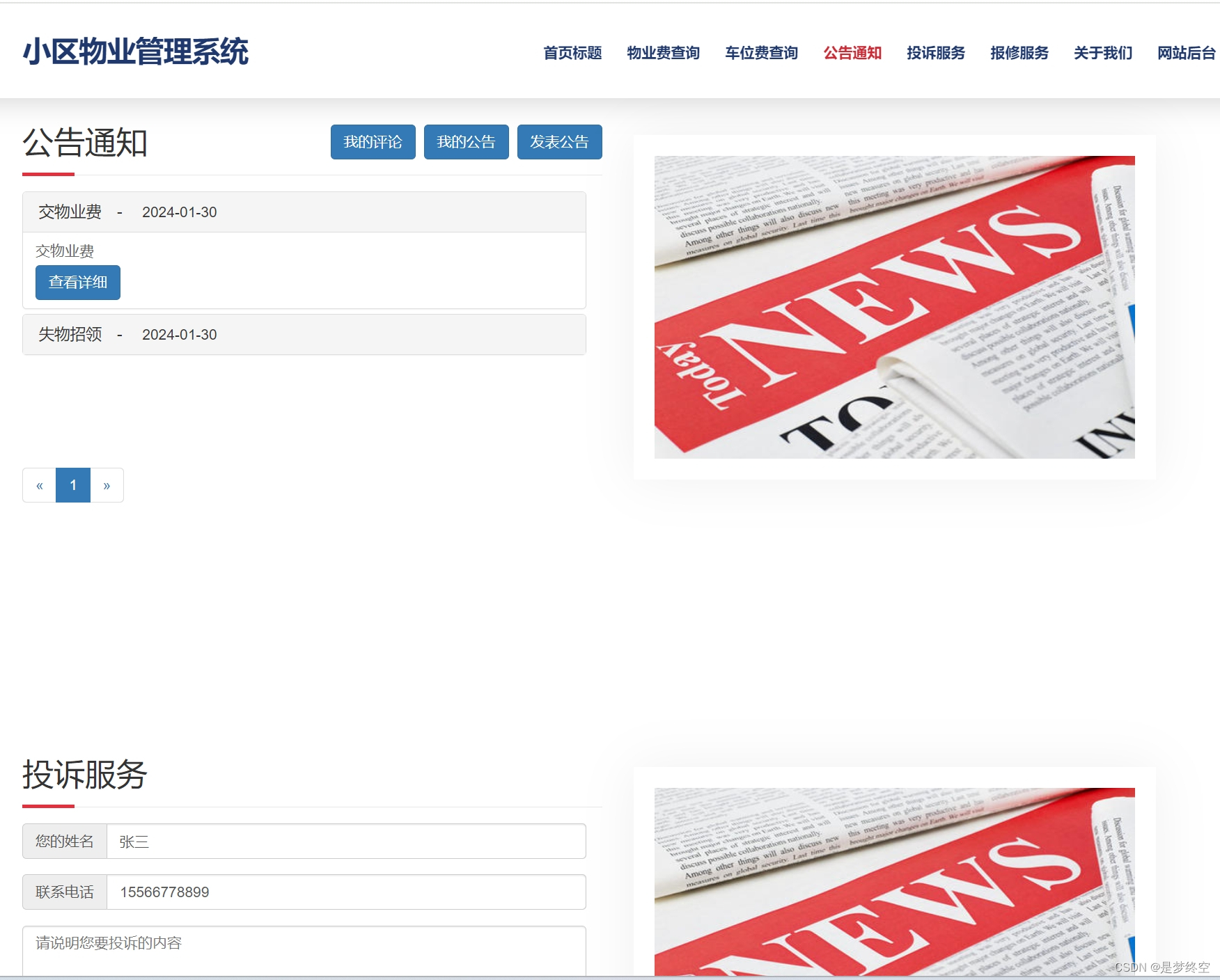Click the next page arrow

click(107, 485)
